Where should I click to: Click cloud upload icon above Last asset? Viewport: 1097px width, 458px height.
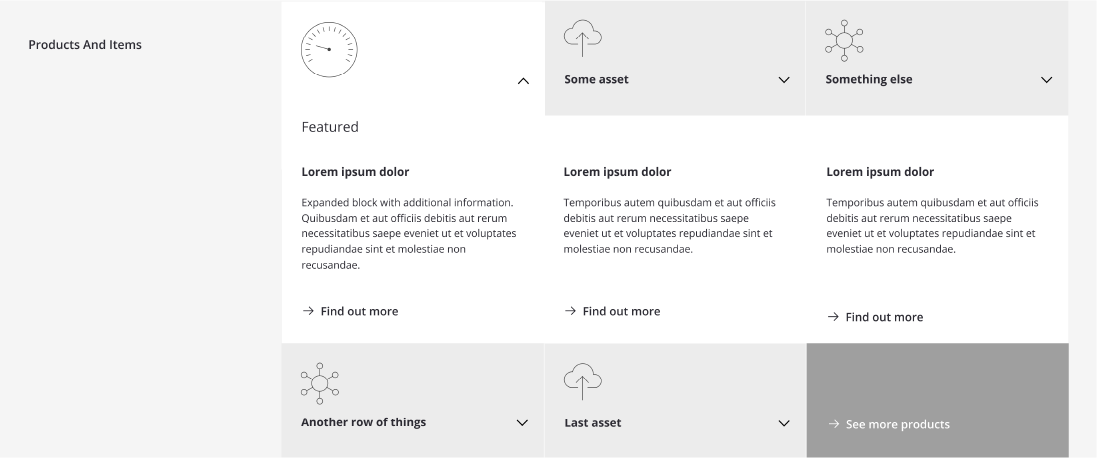(x=583, y=381)
